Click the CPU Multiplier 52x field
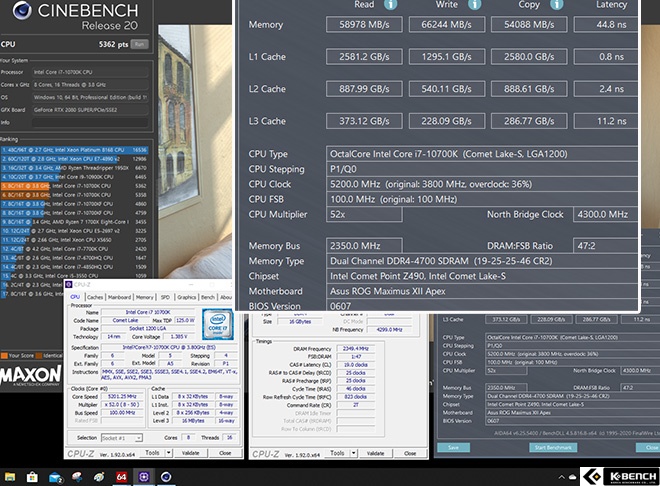Image resolution: width=660 pixels, height=486 pixels. (x=364, y=215)
